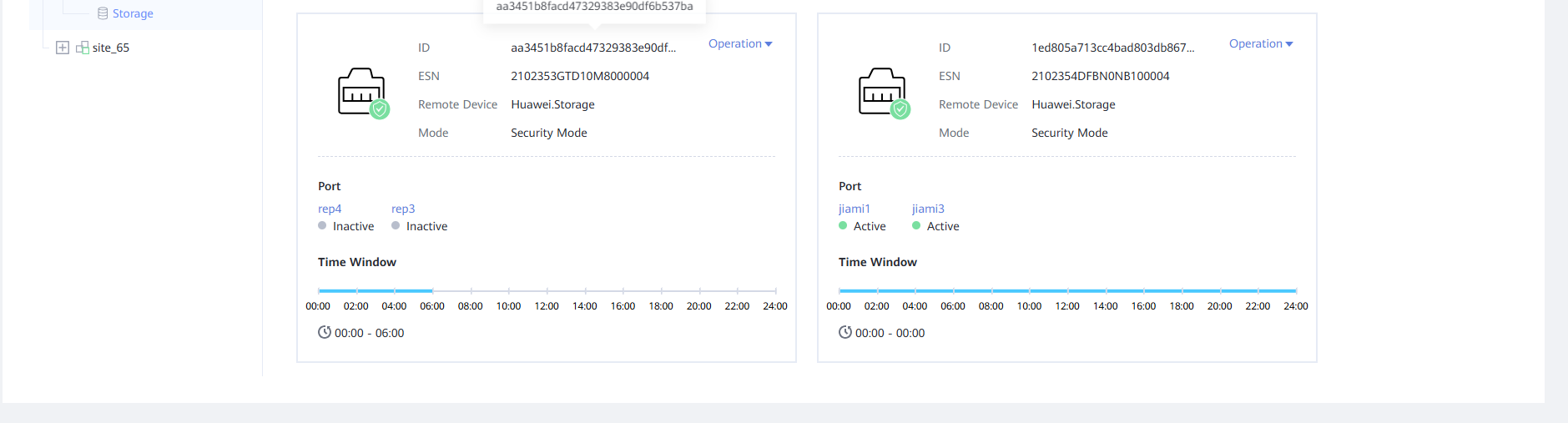The height and width of the screenshot is (423, 1568).
Task: Select Storage in the navigation tree
Action: pyautogui.click(x=133, y=13)
